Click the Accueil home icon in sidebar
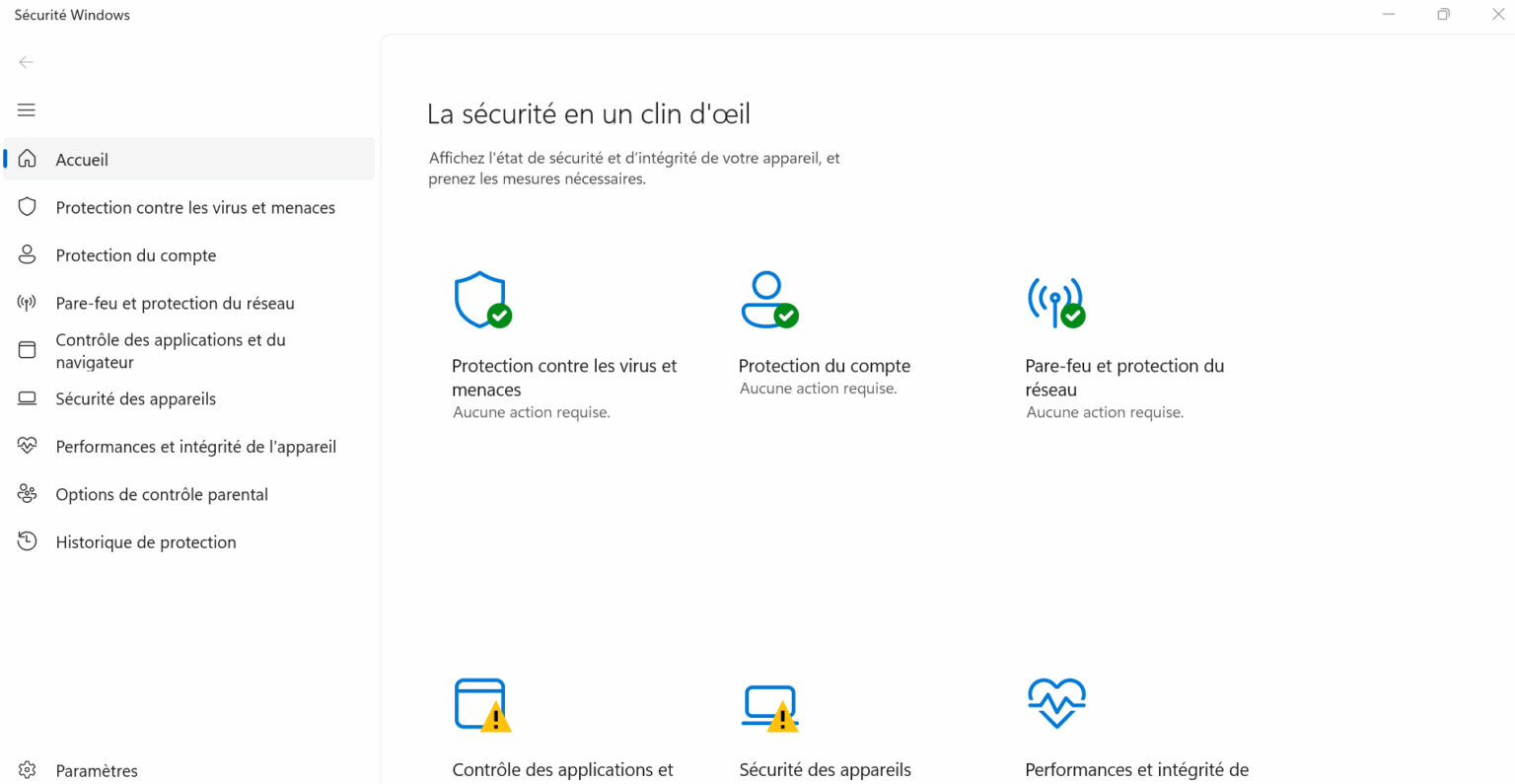This screenshot has height=784, width=1515. point(28,159)
